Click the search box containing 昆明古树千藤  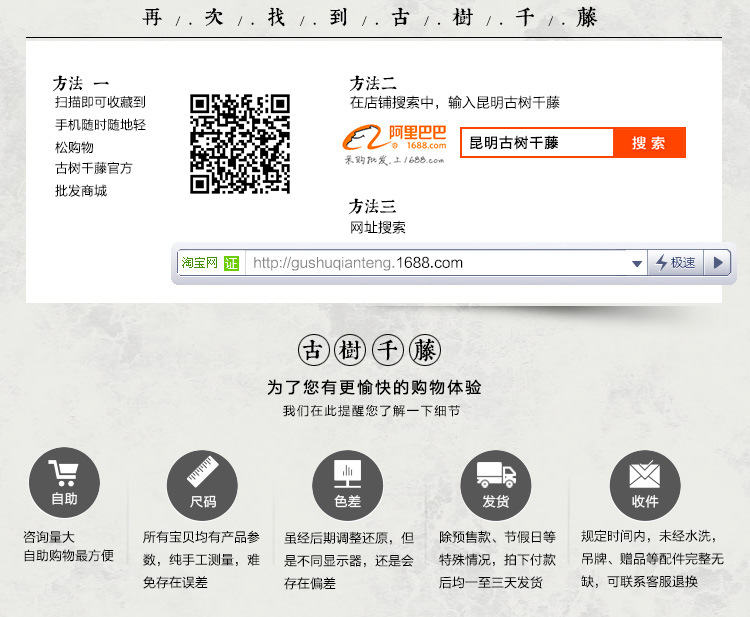(x=537, y=143)
